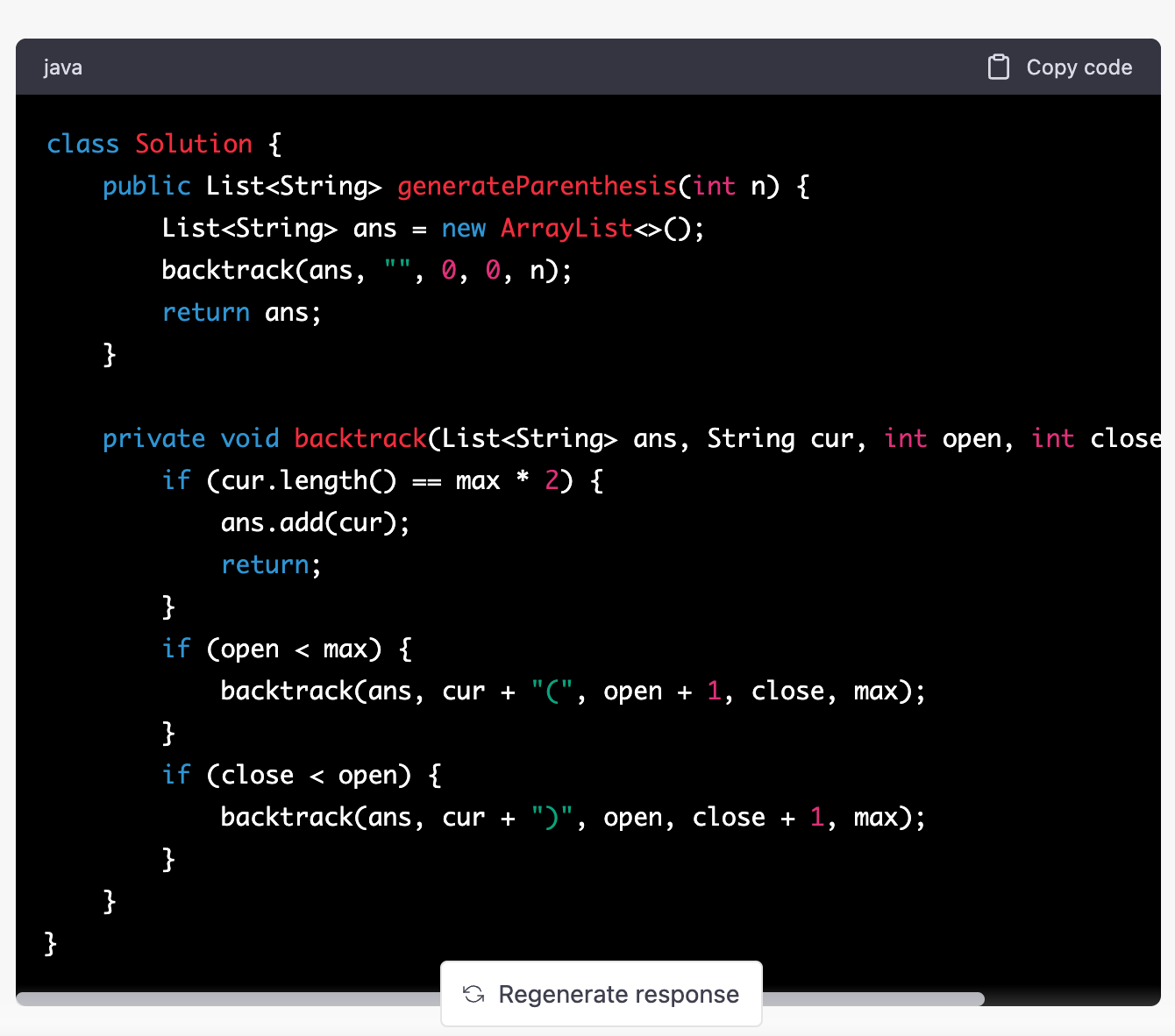Viewport: 1175px width, 1036px height.
Task: Click the line adding "(" to cur
Action: [573, 691]
